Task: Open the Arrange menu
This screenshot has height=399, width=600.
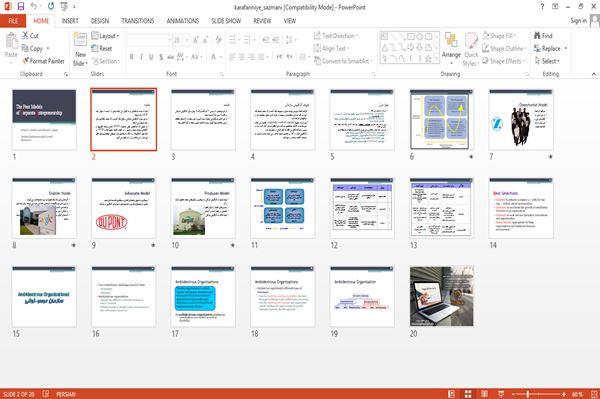Action: point(451,49)
